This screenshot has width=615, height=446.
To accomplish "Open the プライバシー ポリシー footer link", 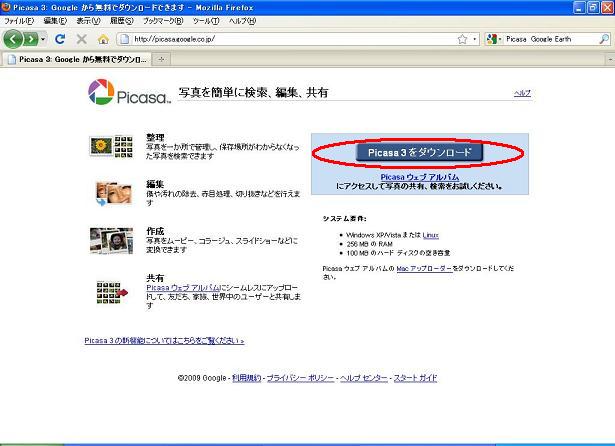I will pyautogui.click(x=300, y=378).
